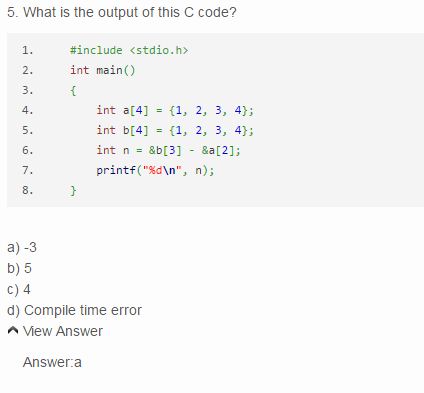Click the question 5 heading text
This screenshot has width=424, height=393.
[122, 13]
